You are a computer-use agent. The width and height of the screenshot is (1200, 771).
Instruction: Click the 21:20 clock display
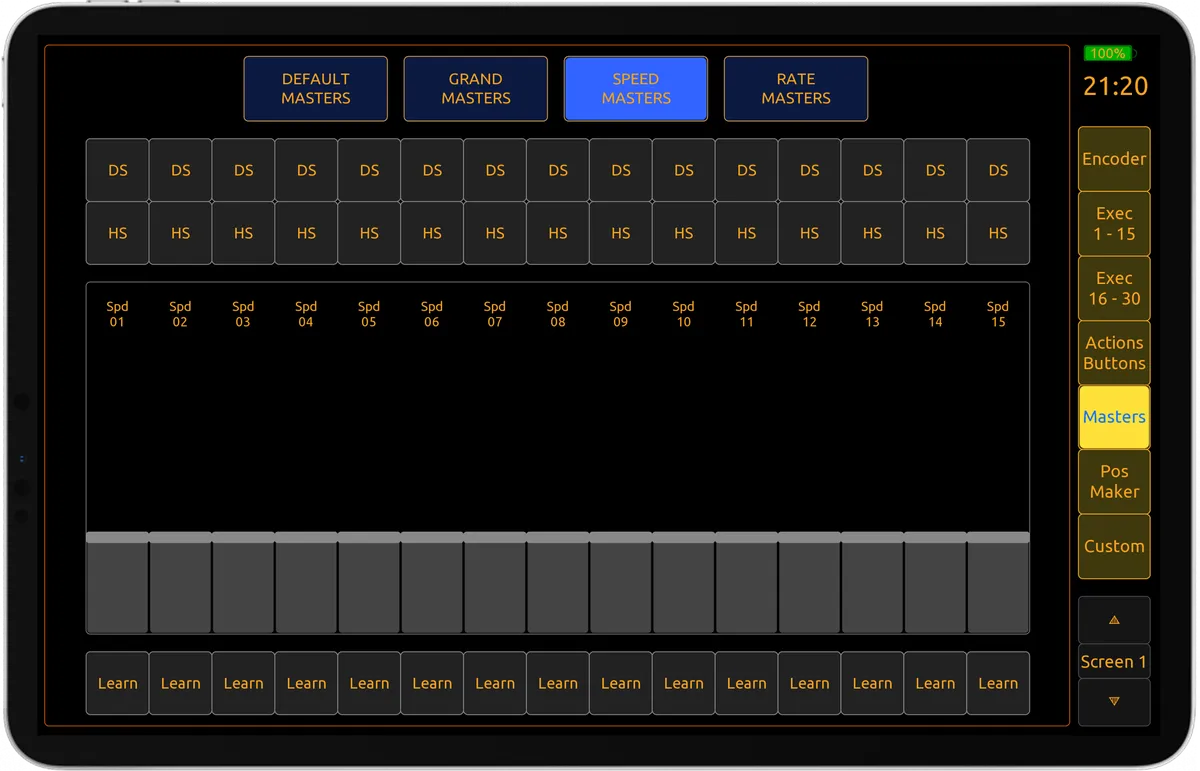pyautogui.click(x=1115, y=87)
